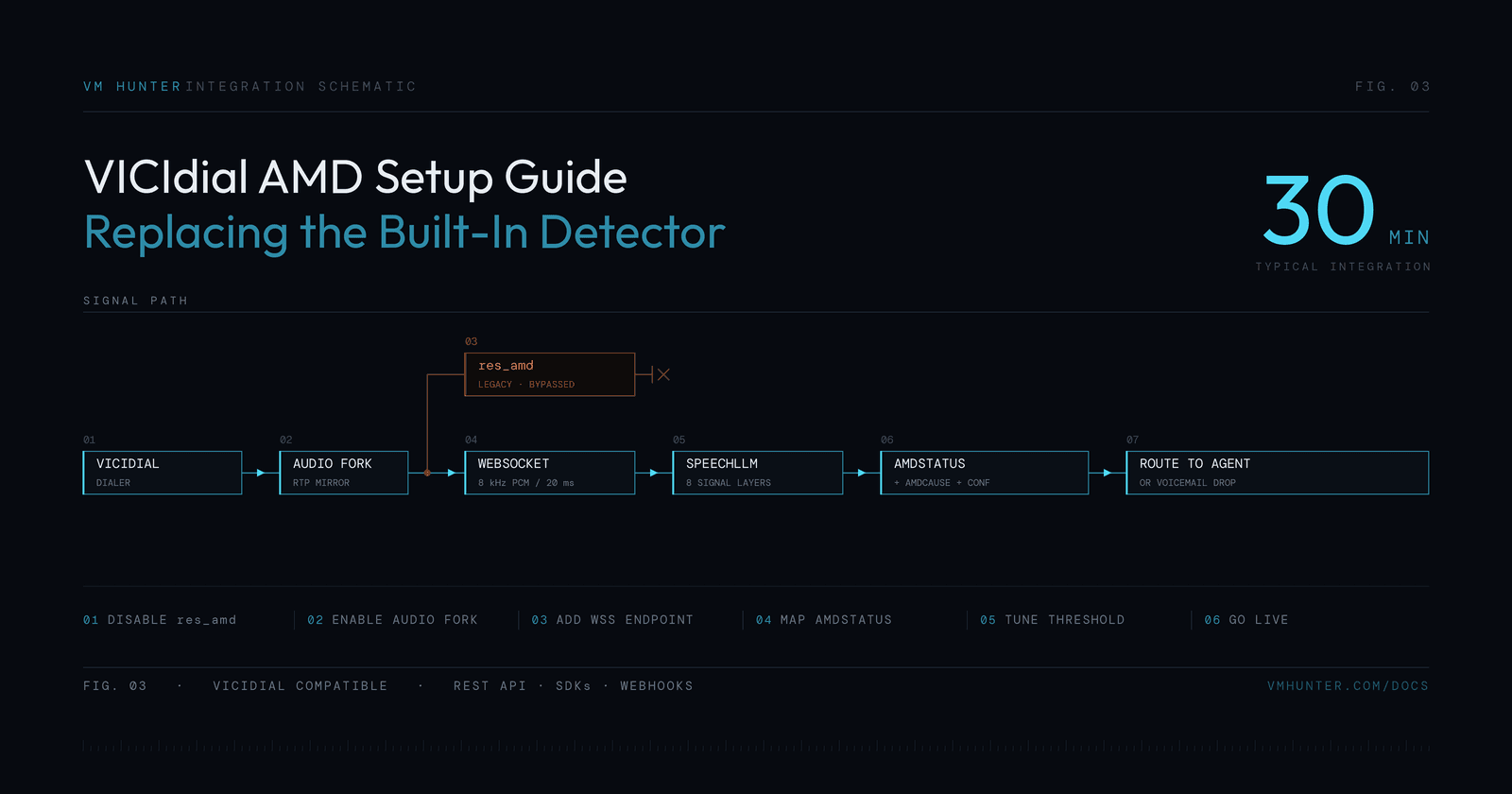This screenshot has height=794, width=1512.
Task: Click the blocked X icon beside res_amd
Action: click(x=663, y=375)
